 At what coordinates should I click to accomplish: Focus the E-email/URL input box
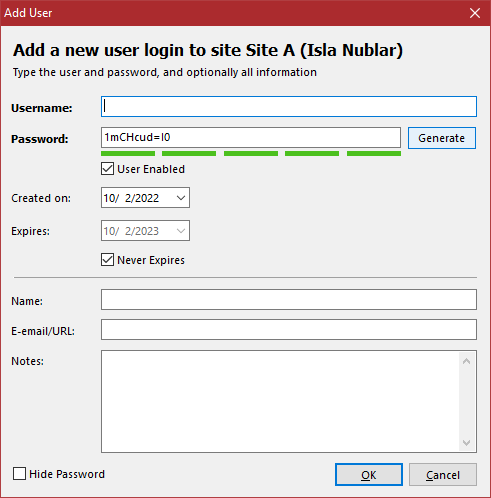click(289, 330)
